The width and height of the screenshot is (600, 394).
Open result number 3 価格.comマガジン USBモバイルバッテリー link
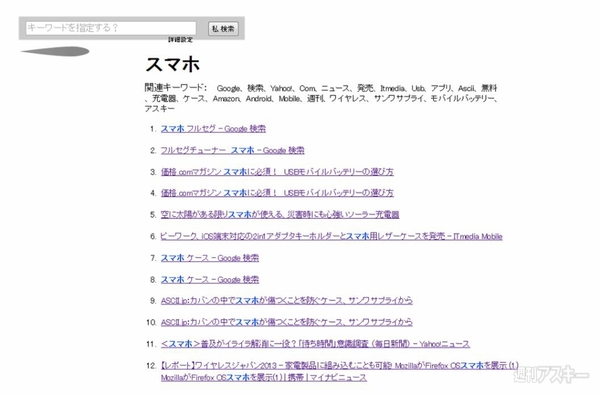coord(277,172)
